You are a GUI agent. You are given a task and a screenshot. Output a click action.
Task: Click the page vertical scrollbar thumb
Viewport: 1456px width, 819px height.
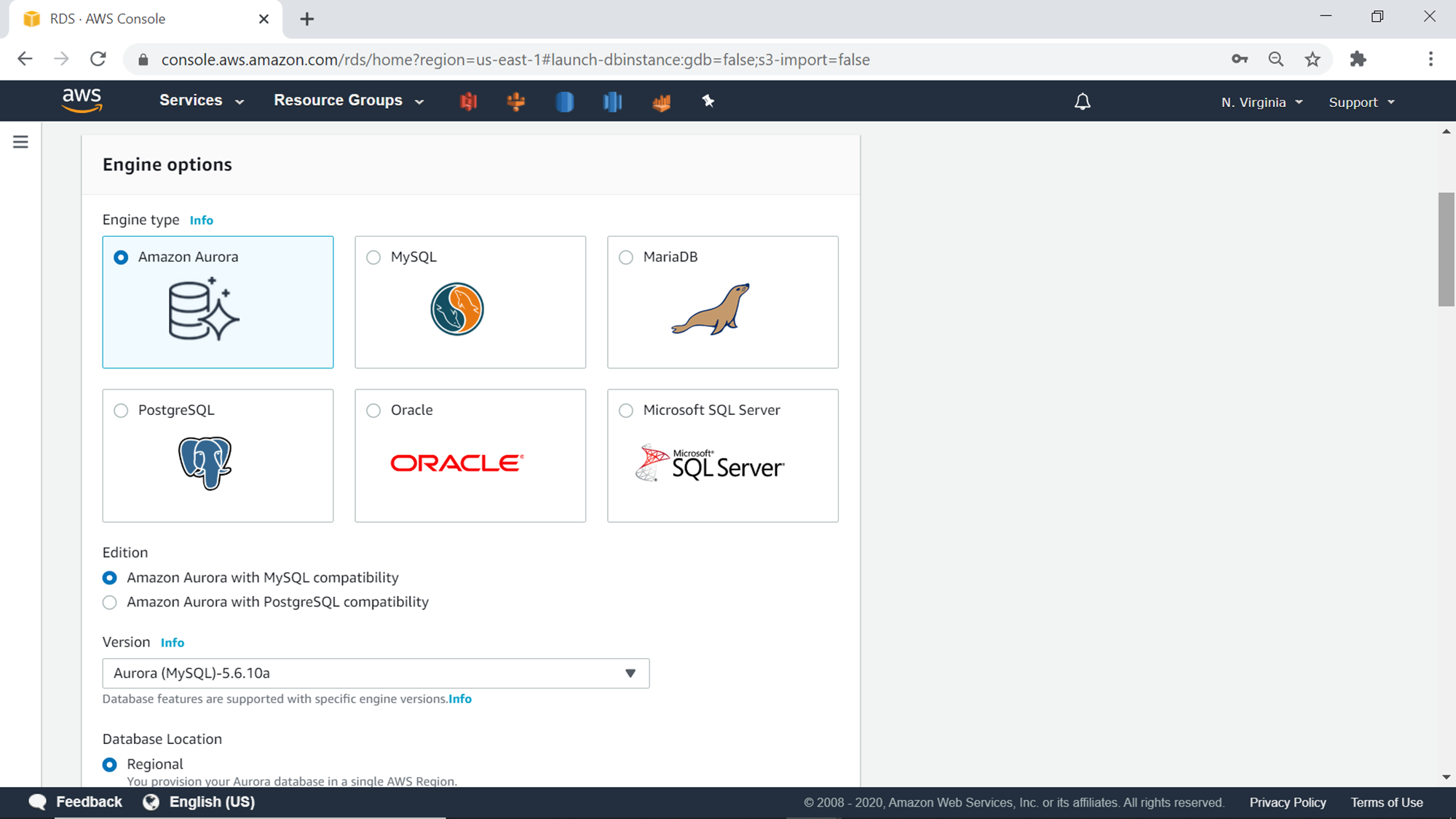tap(1446, 249)
